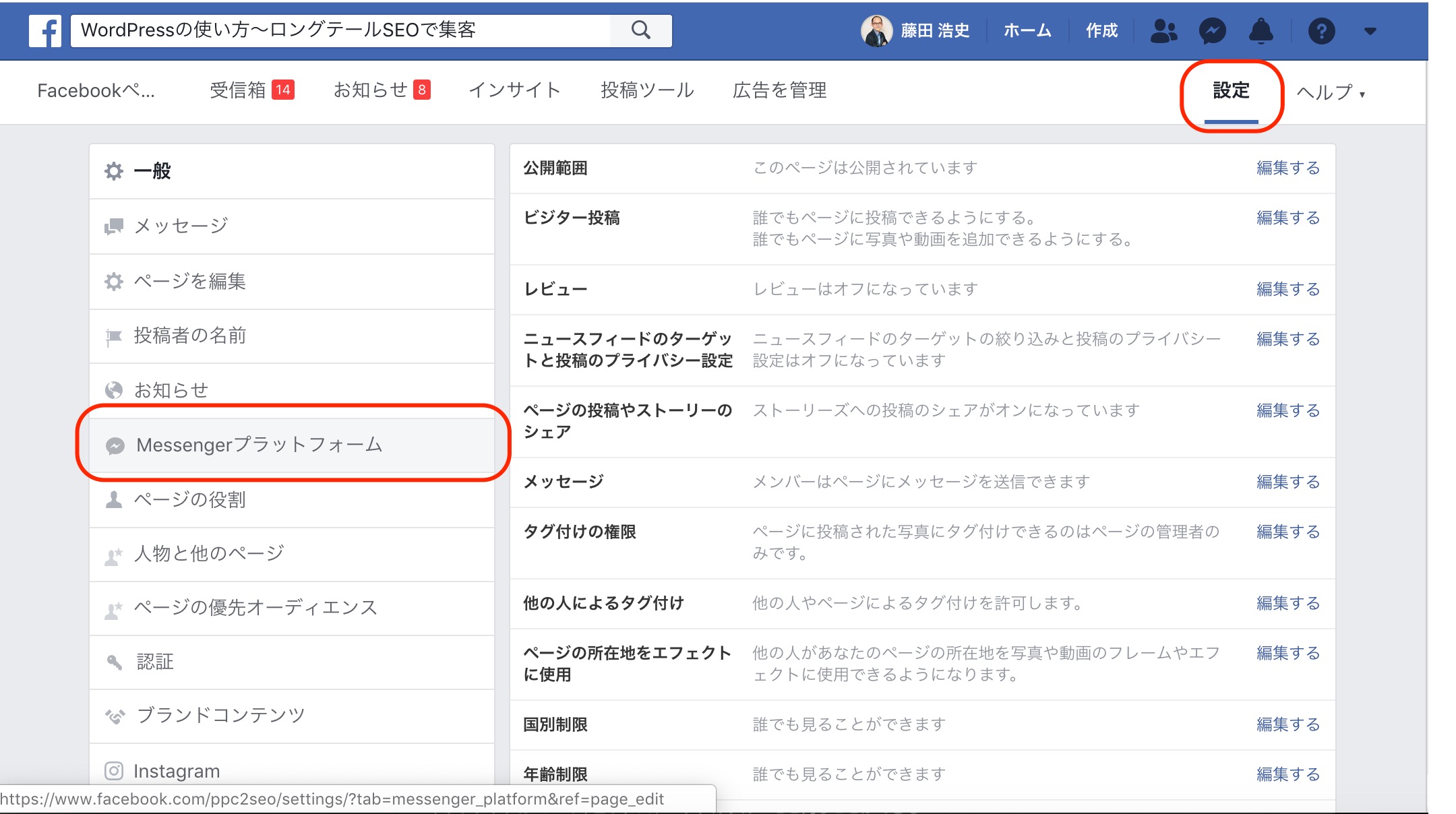Open the notifications bell icon
Viewport: 1456px width, 814px height.
click(x=1261, y=31)
